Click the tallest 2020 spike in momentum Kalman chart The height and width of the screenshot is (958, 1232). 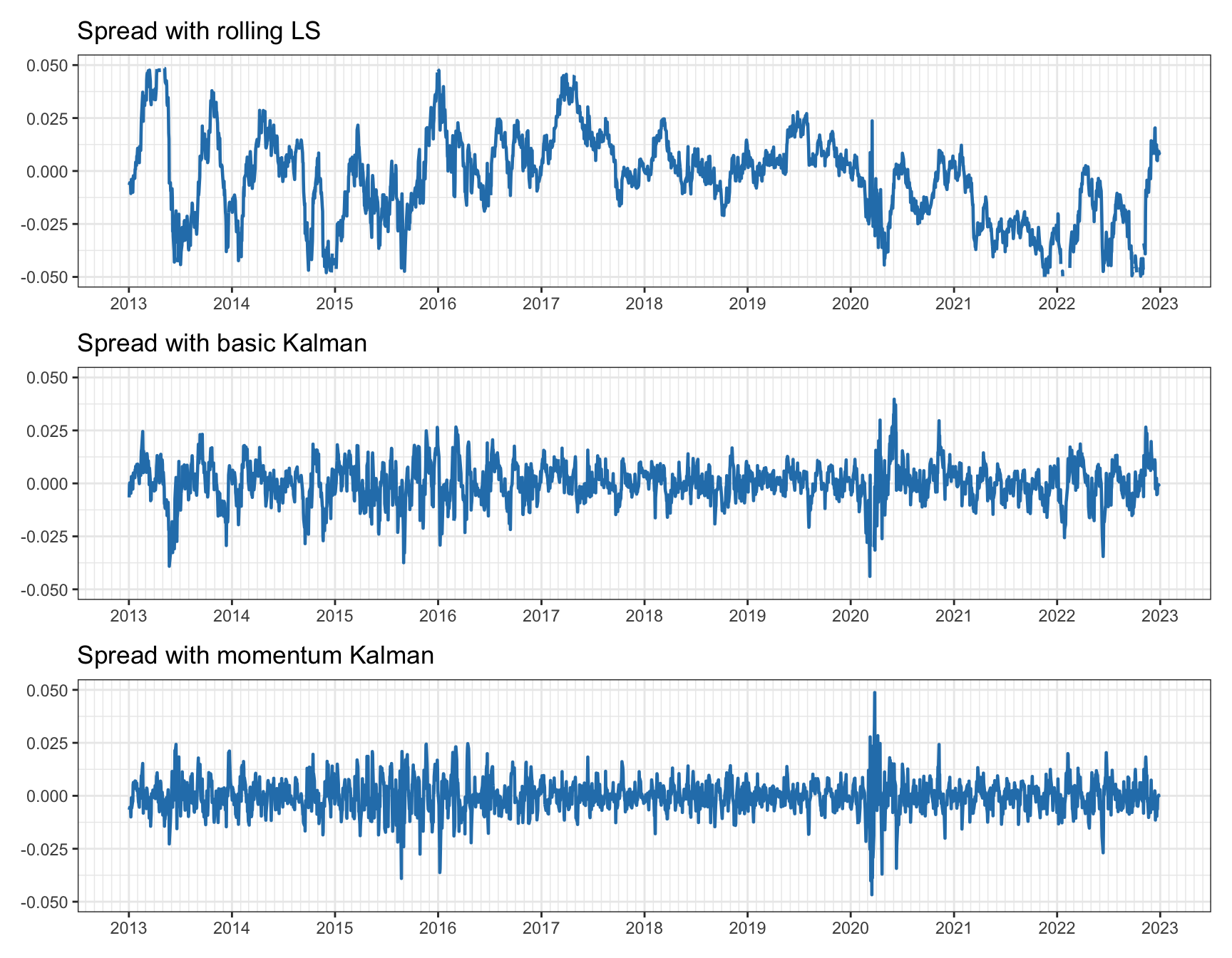875,693
